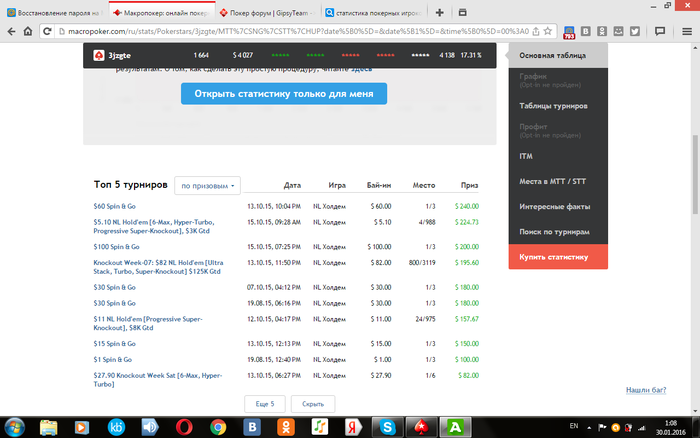
Task: Open File Explorer from the taskbar
Action: click(x=48, y=427)
